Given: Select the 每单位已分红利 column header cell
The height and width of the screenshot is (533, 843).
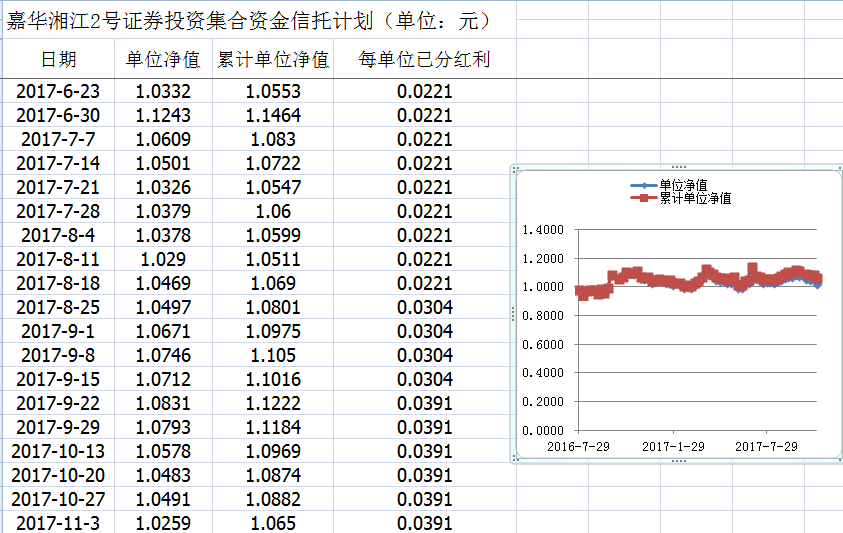Looking at the screenshot, I should click(x=424, y=60).
